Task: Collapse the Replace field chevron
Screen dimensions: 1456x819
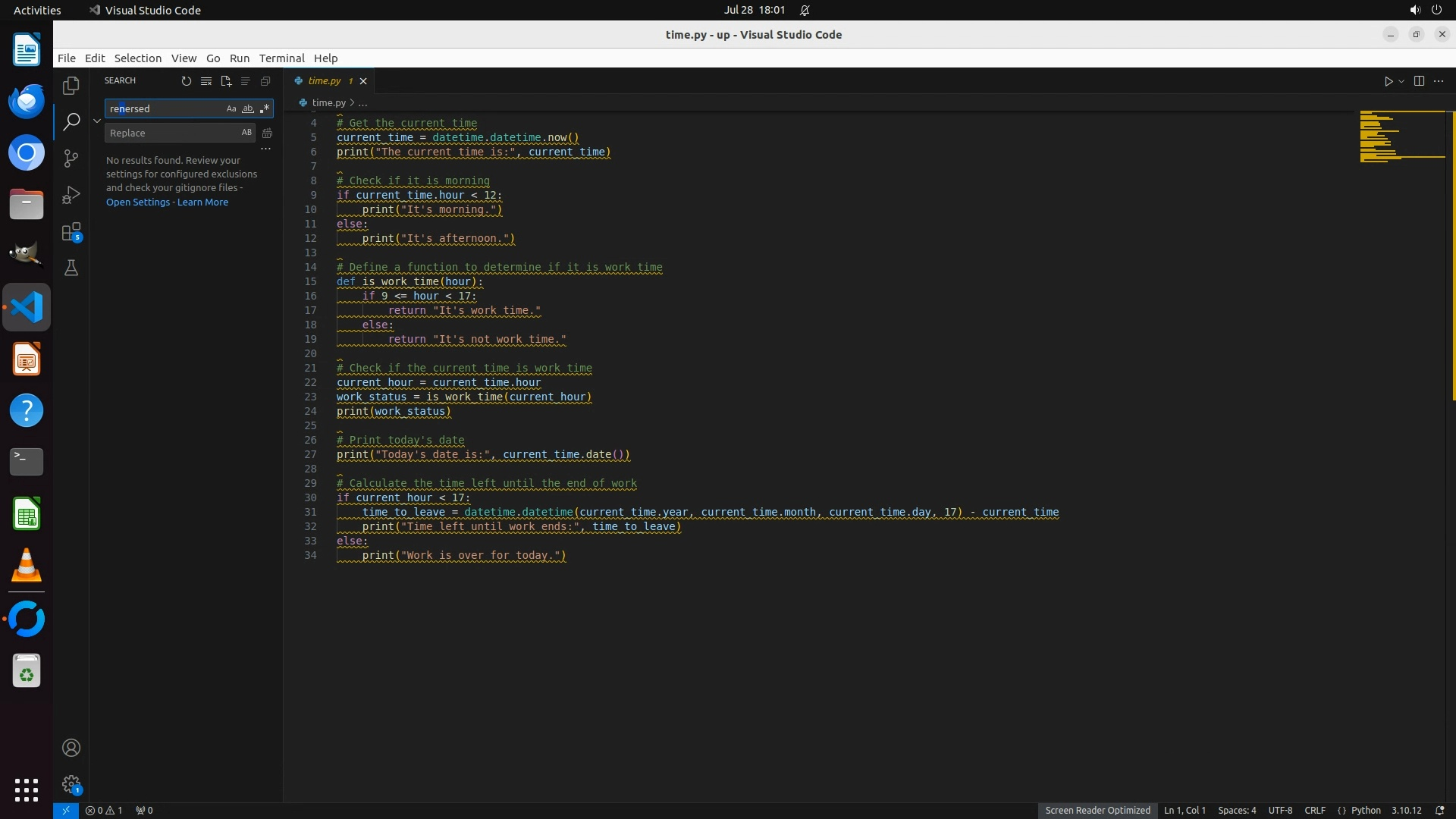Action: click(97, 121)
